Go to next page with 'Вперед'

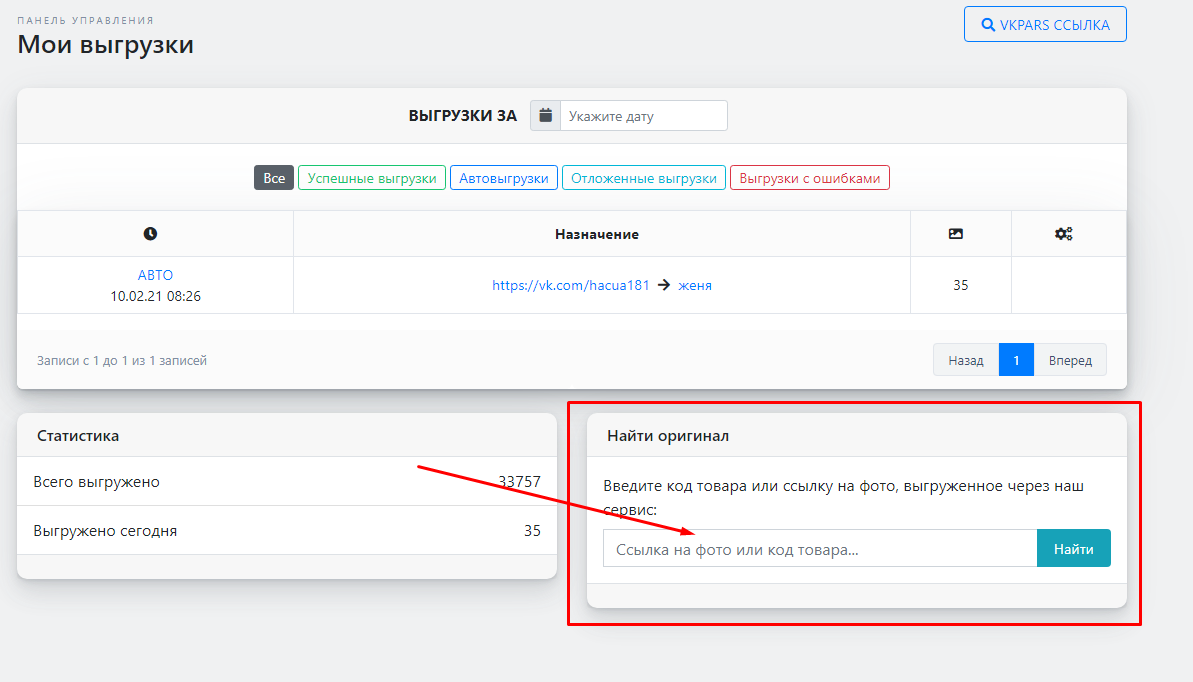[x=1070, y=360]
